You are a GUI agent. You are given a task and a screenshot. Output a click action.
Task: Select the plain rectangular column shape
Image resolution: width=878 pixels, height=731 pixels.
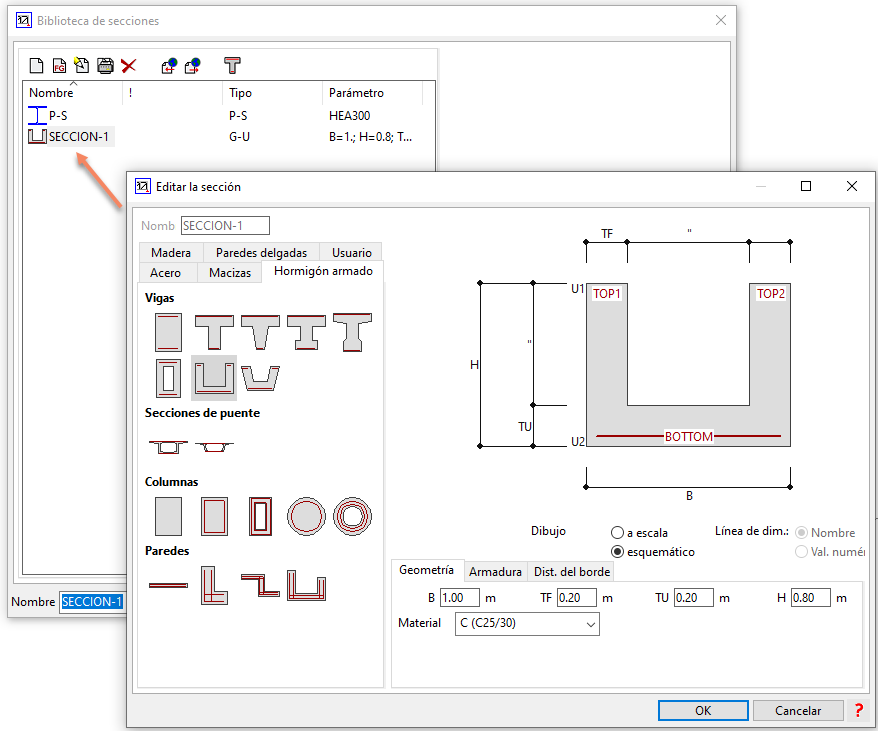pos(169,516)
